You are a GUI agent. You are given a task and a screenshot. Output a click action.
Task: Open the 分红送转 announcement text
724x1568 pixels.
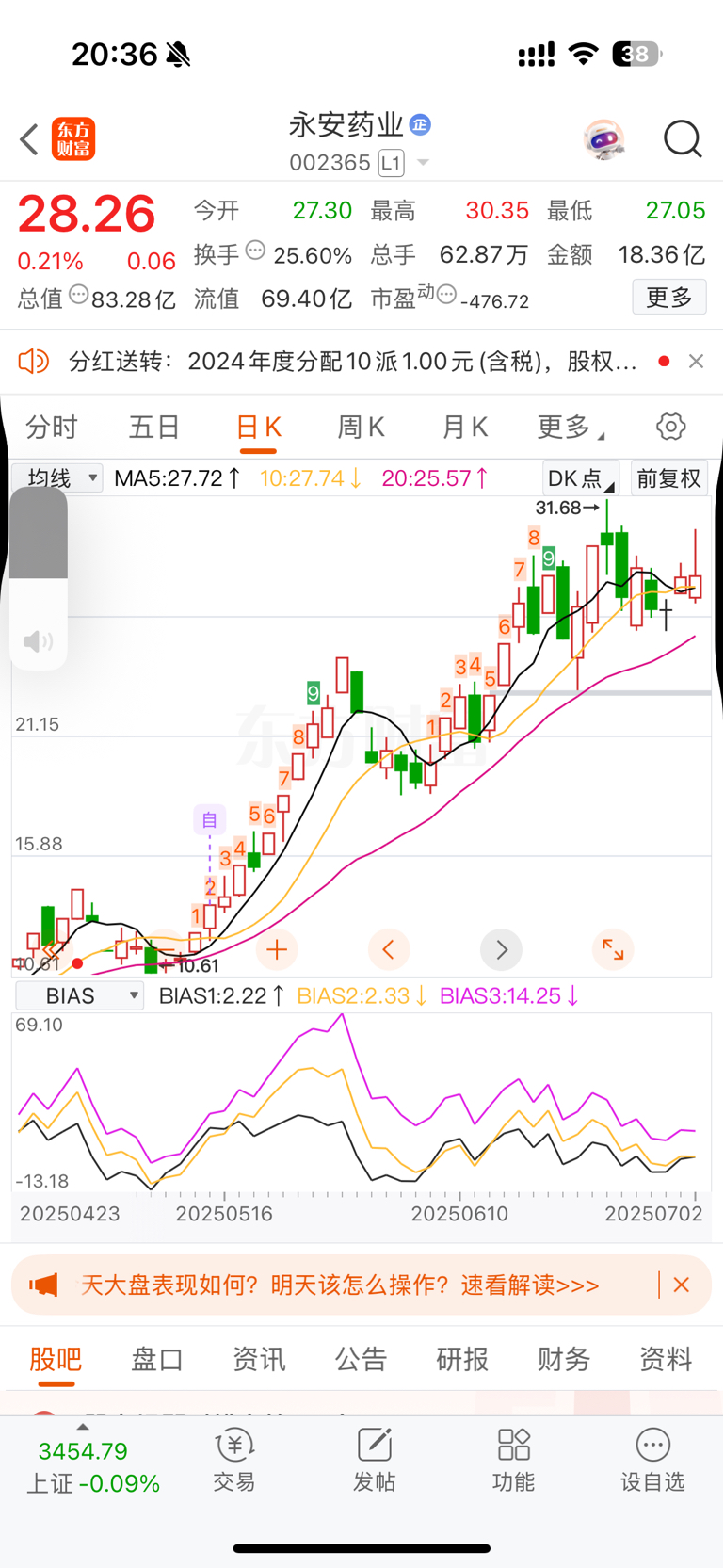(353, 362)
